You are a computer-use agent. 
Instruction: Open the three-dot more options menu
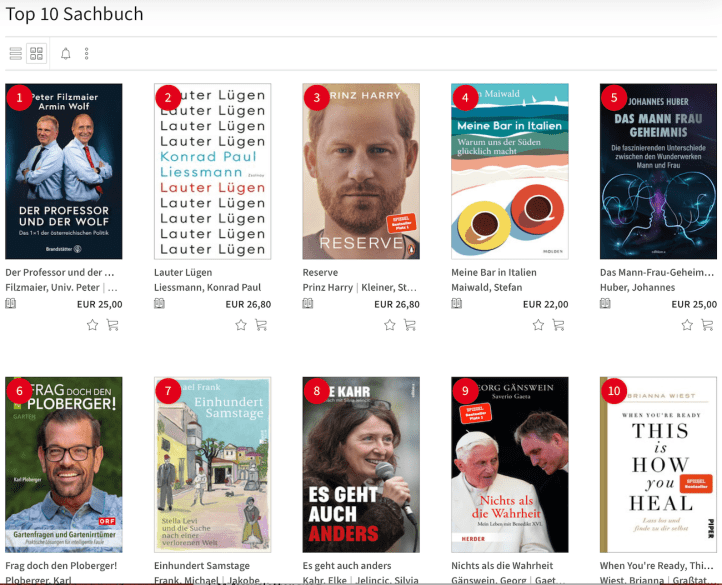pos(87,53)
